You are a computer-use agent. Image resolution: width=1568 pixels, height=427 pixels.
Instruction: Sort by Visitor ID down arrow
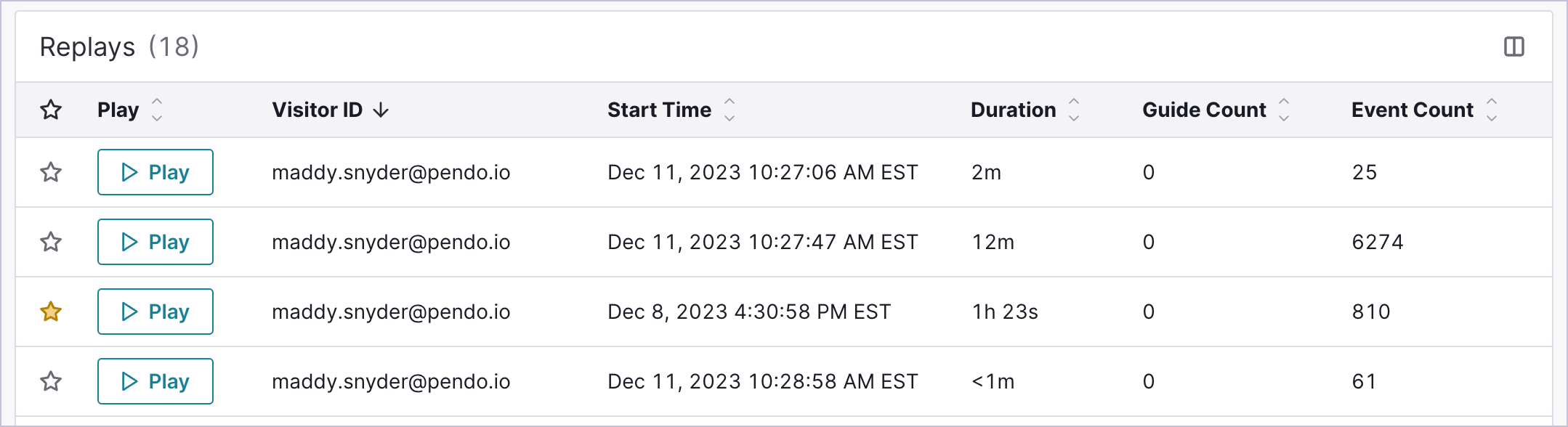pyautogui.click(x=381, y=110)
